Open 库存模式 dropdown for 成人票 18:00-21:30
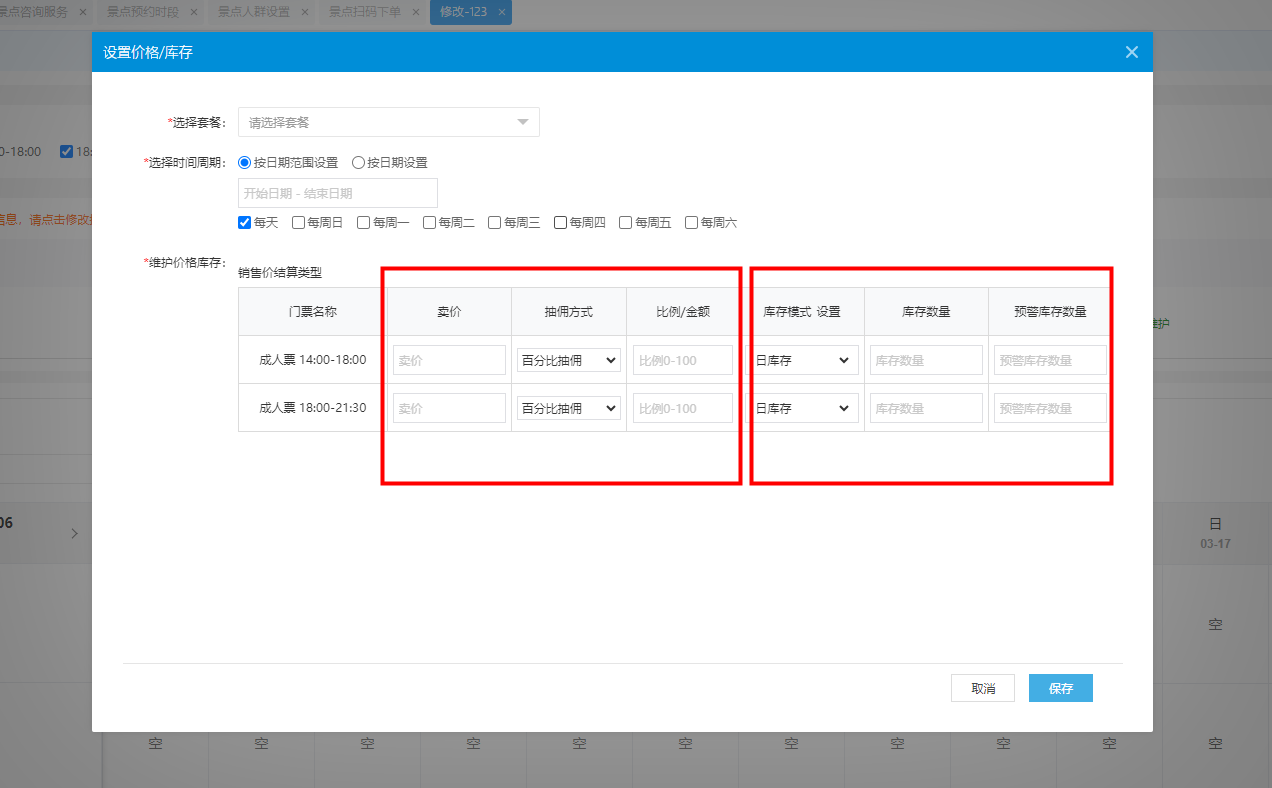 coord(803,408)
